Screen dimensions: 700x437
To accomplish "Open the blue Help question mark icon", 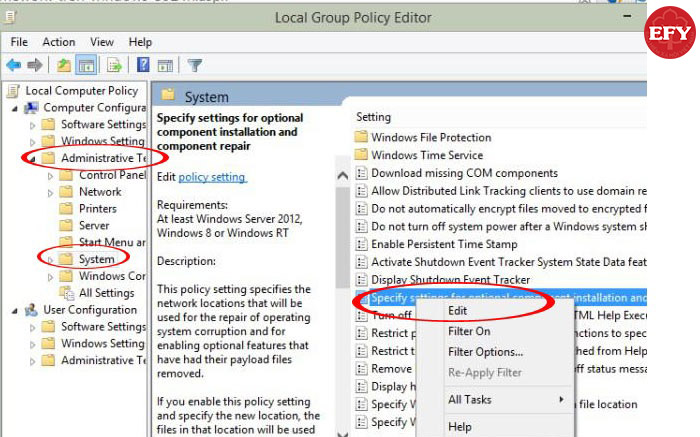I will click(x=143, y=65).
